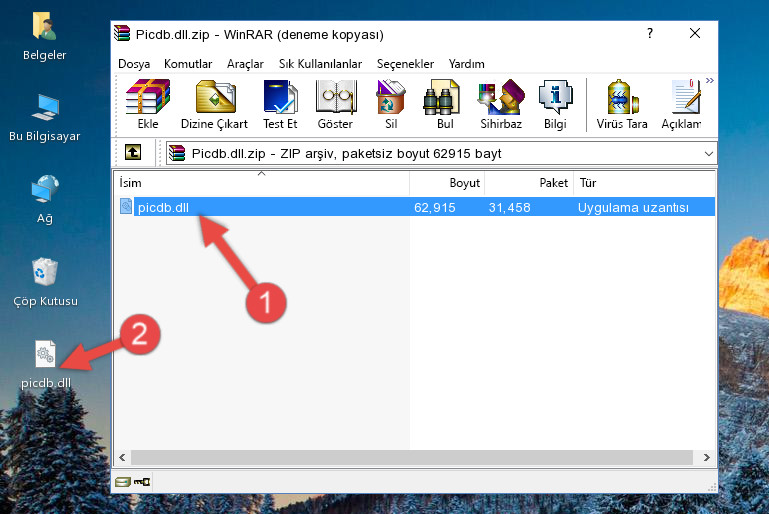
Task: Click the disk drive status bar icon
Action: point(122,482)
